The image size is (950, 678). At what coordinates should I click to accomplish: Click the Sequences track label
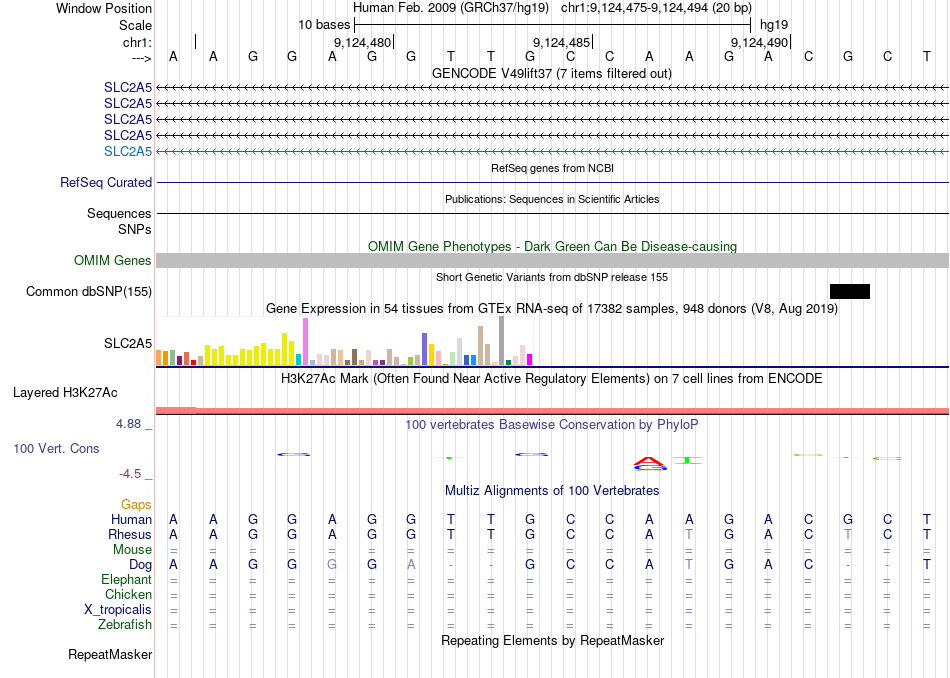pyautogui.click(x=119, y=213)
